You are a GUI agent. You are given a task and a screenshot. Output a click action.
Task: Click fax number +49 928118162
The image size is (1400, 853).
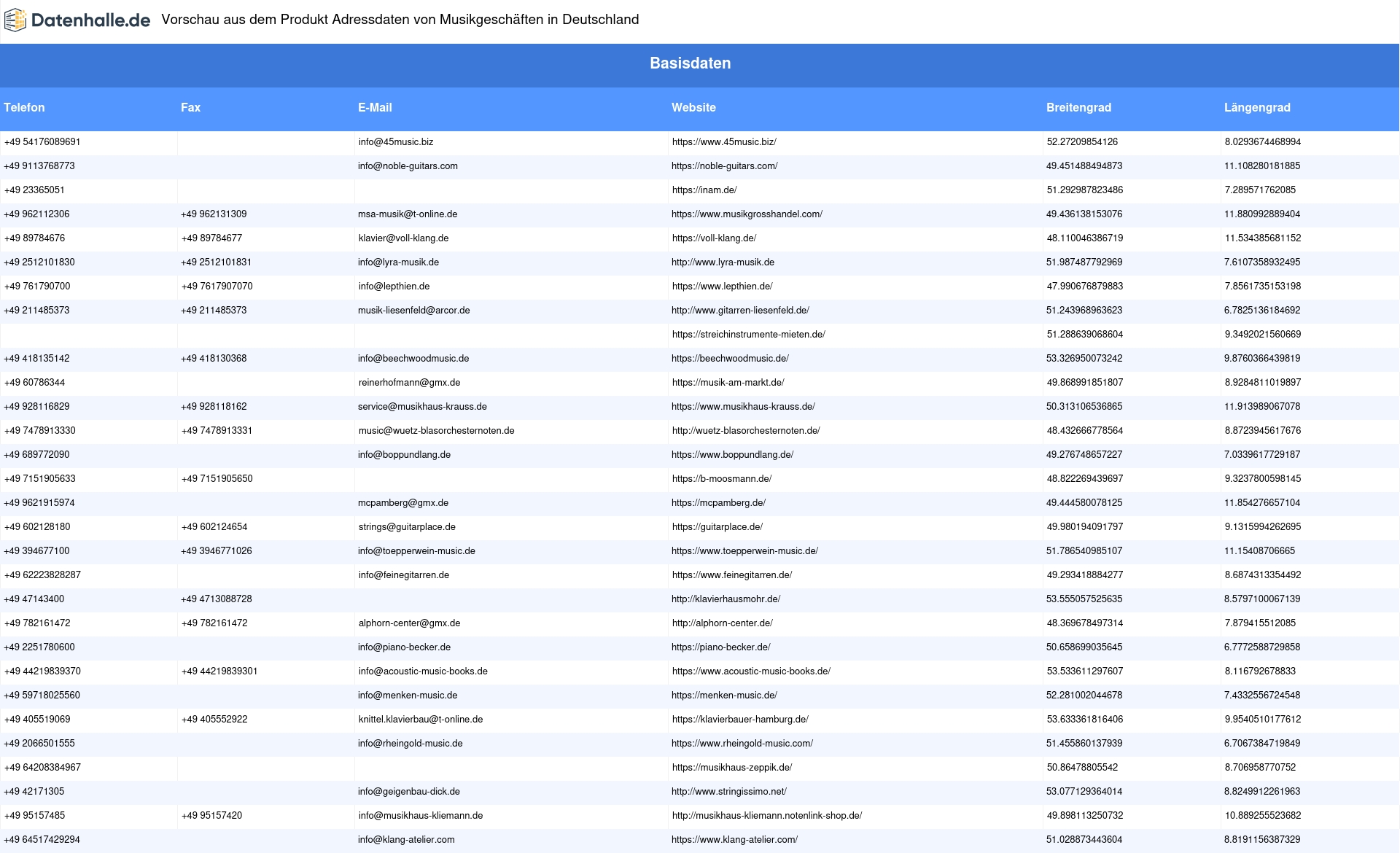coord(214,407)
